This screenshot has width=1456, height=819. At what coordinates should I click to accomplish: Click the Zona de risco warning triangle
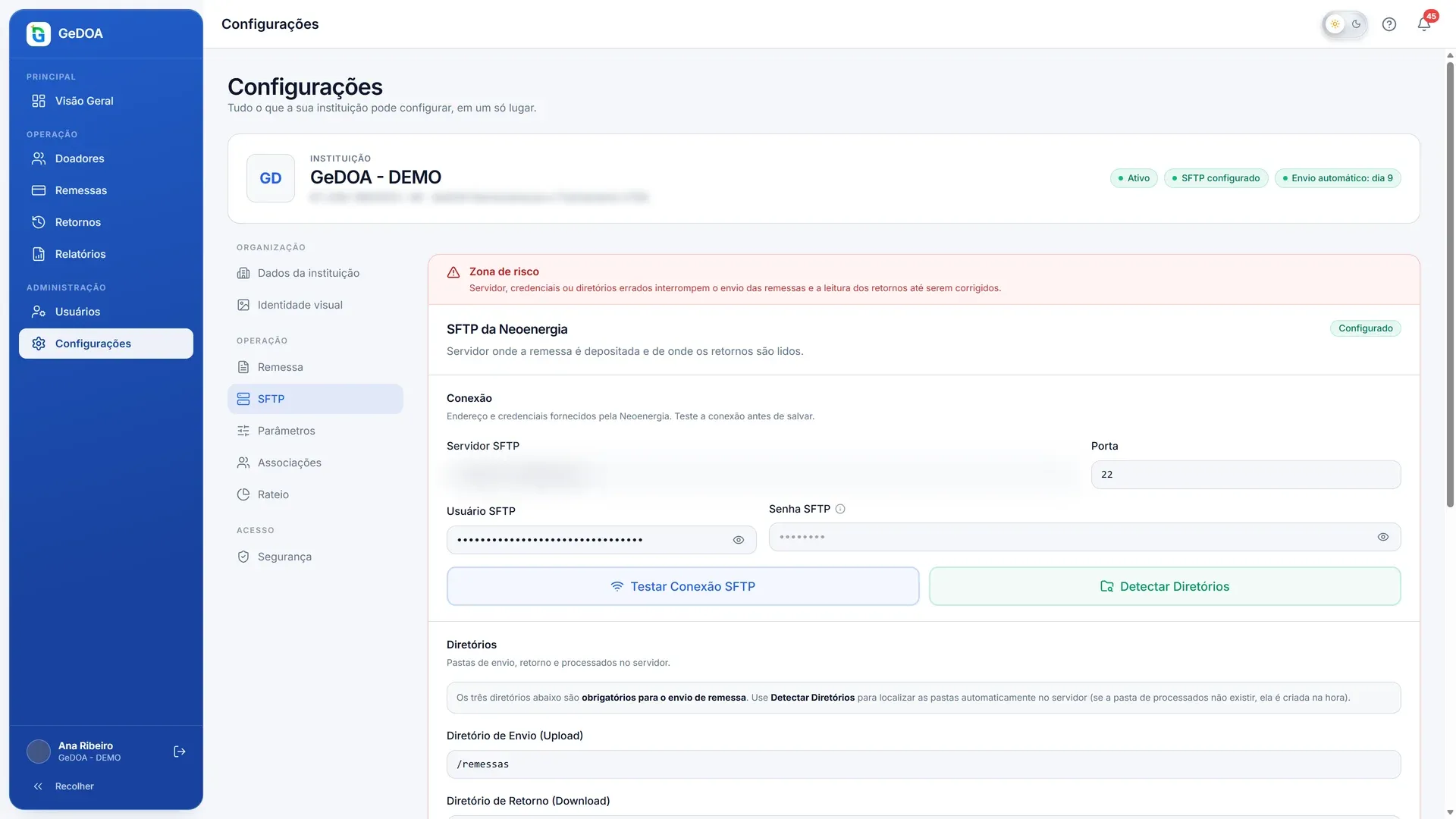[x=453, y=272]
